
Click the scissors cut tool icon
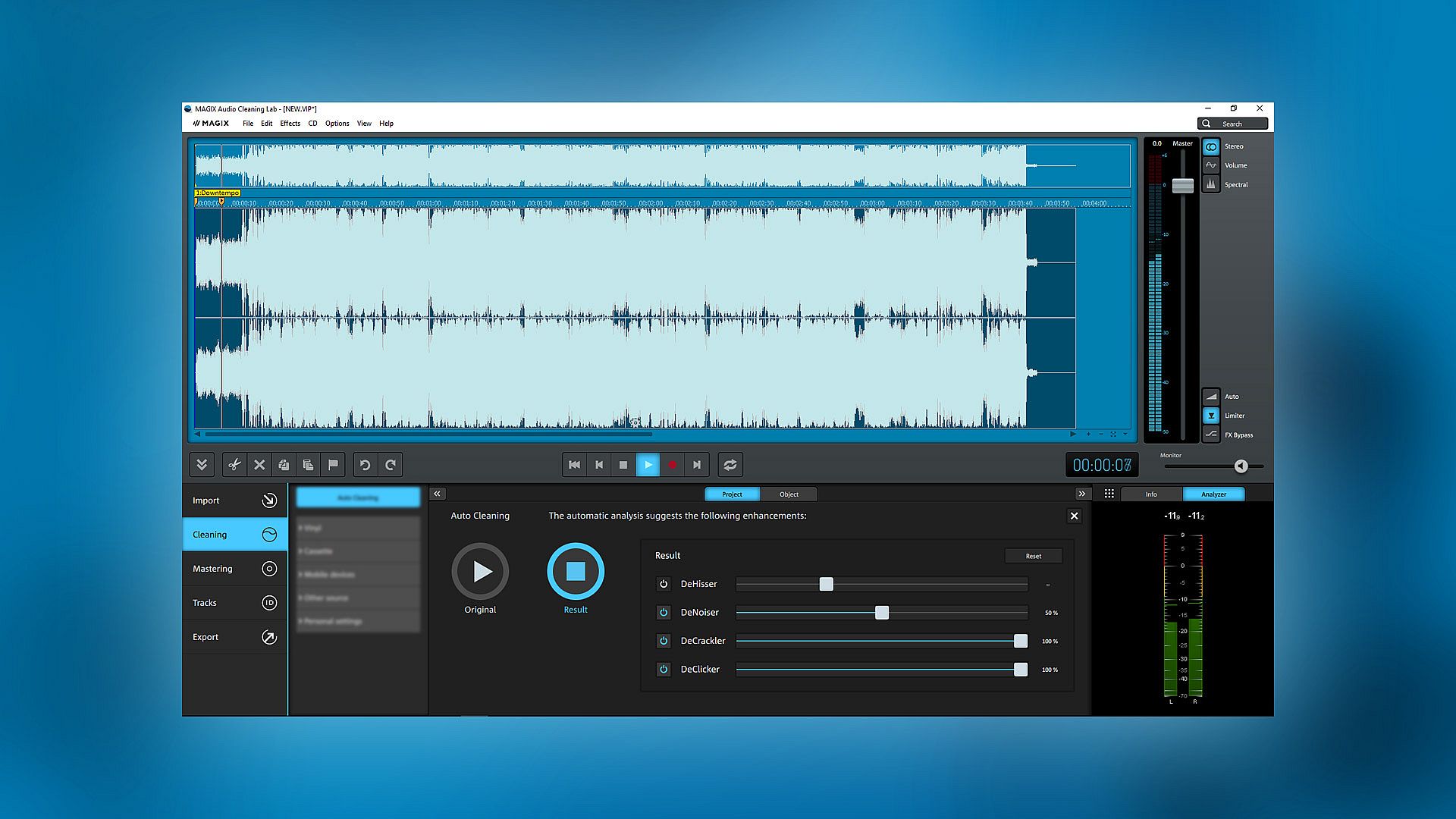click(234, 465)
